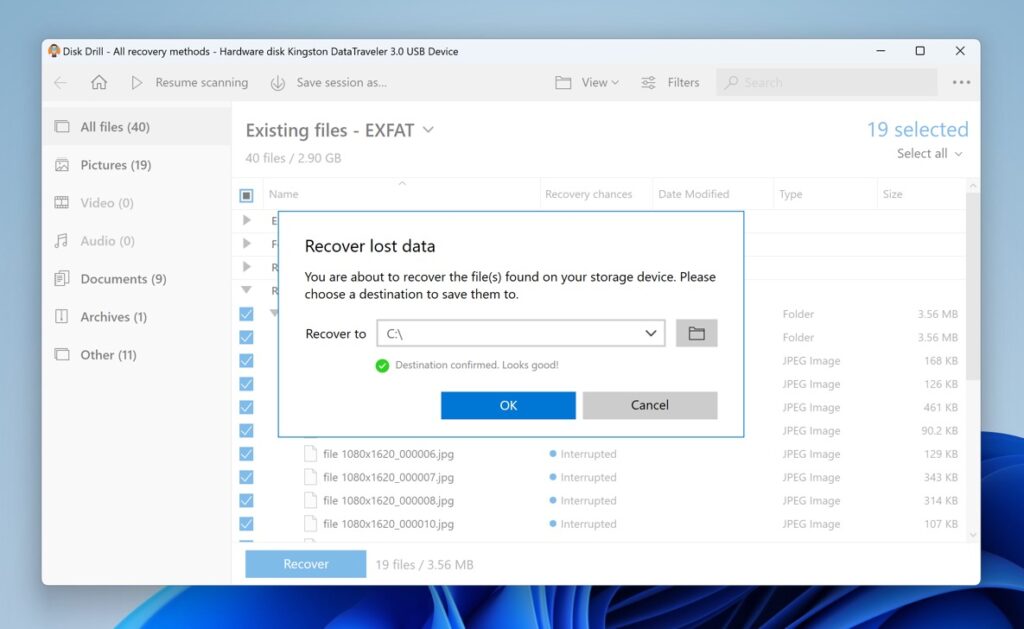Open the Select all dropdown
Viewport: 1024px width, 629px height.
click(928, 154)
